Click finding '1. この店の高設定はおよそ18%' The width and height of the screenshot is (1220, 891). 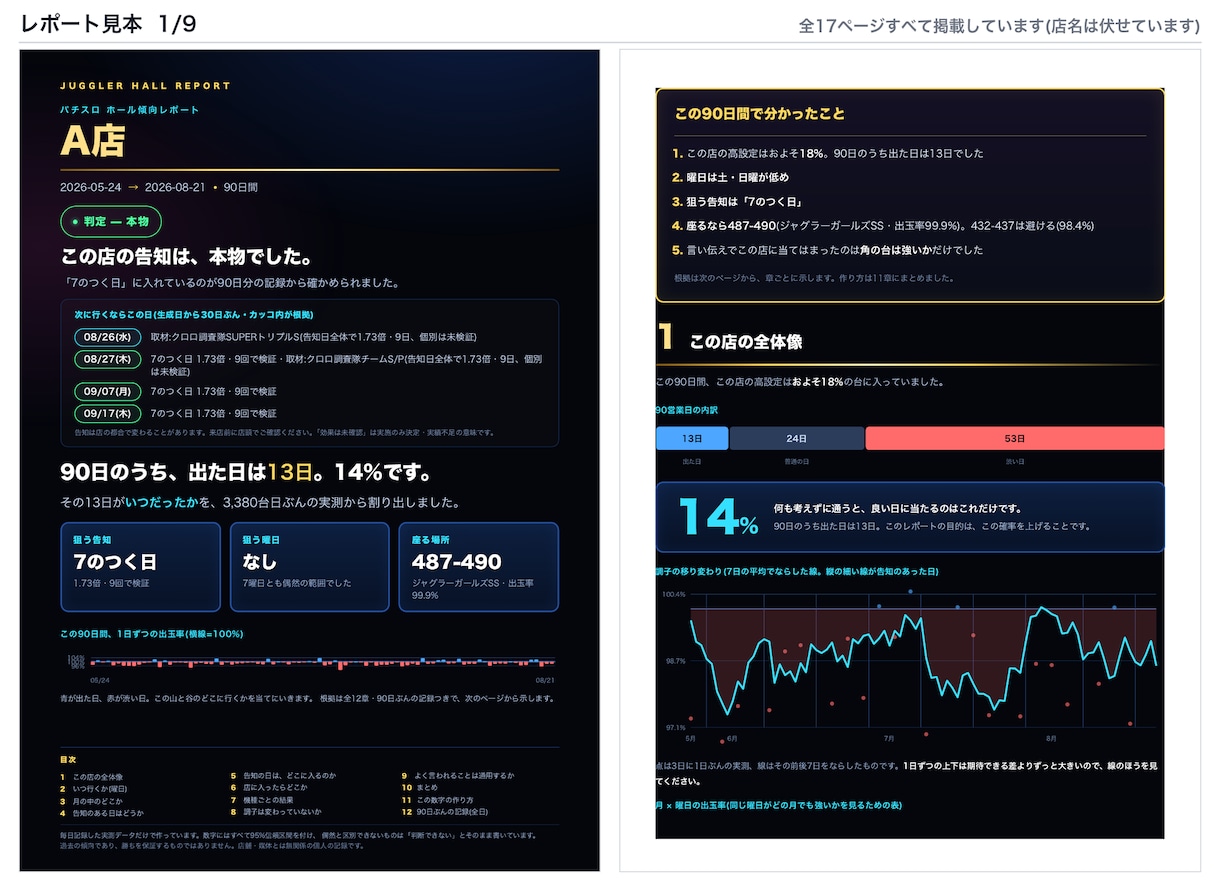pyautogui.click(x=828, y=154)
